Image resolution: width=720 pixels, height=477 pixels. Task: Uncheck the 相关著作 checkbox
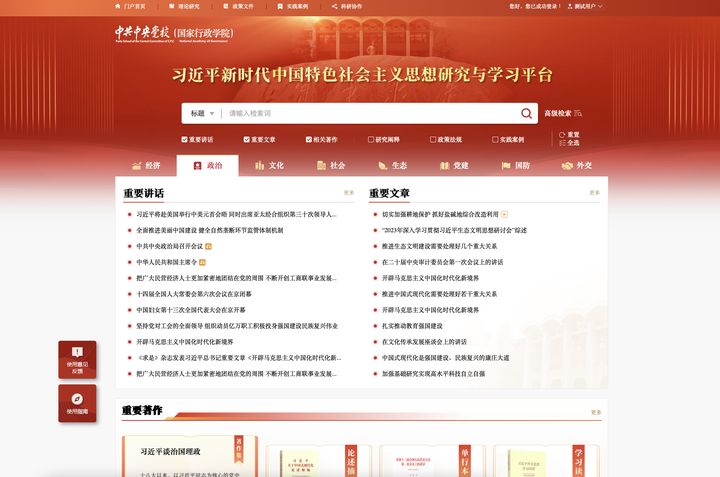[x=309, y=140]
